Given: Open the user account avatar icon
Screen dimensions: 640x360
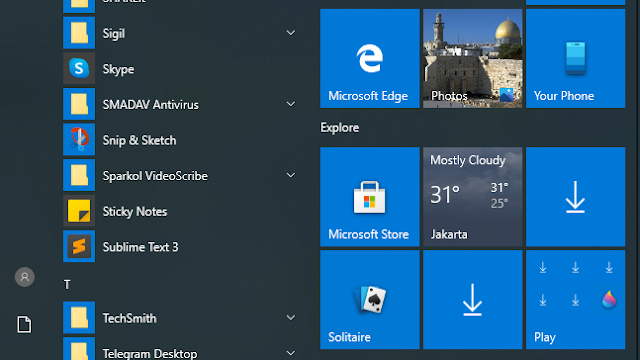Looking at the screenshot, I should (24, 277).
